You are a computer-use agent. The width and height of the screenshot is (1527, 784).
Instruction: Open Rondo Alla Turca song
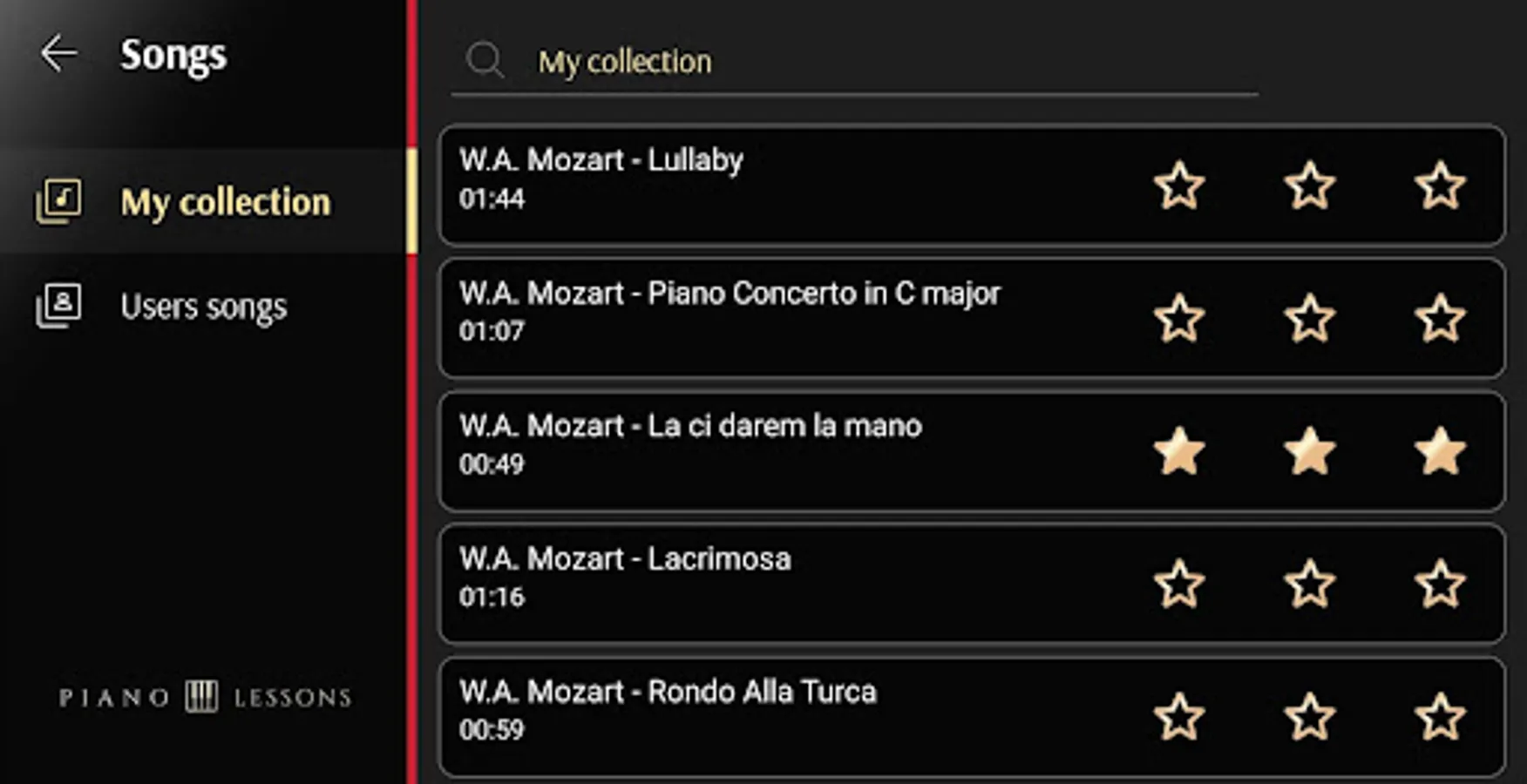point(972,717)
